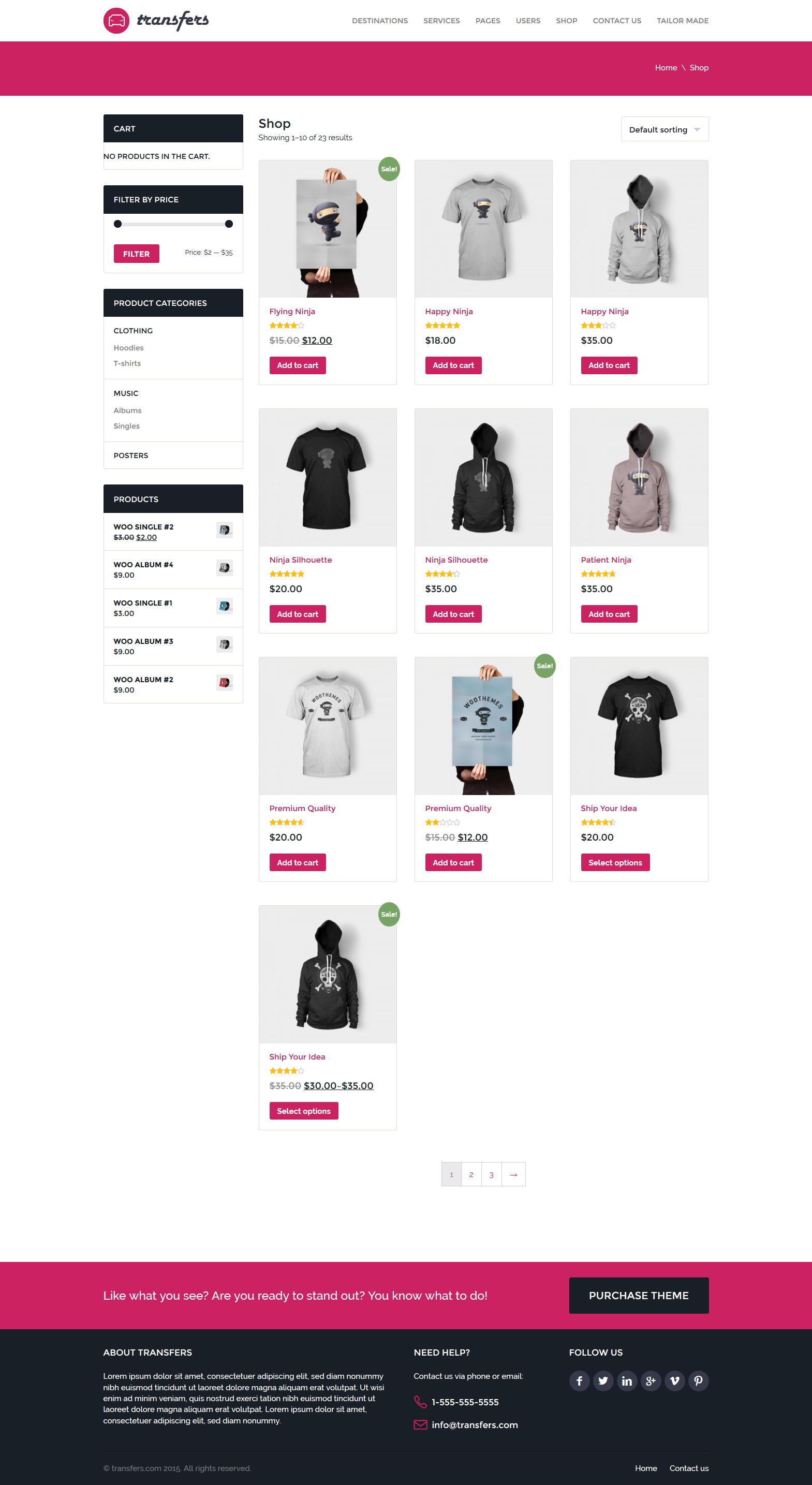Go to results page 2

(471, 1174)
